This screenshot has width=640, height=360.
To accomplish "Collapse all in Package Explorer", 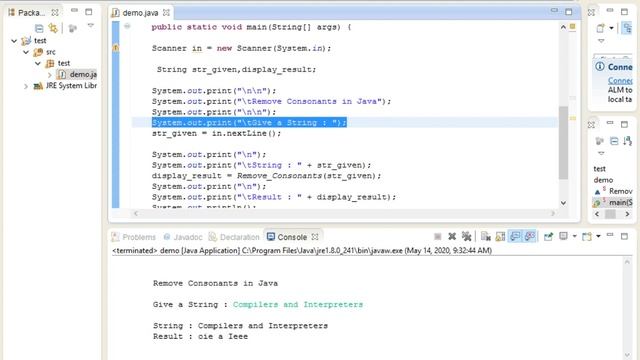I will (39, 28).
